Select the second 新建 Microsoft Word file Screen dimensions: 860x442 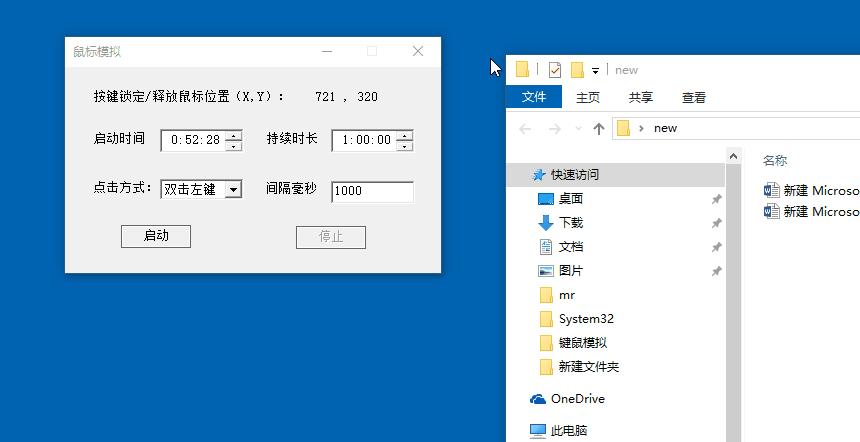[x=812, y=211]
